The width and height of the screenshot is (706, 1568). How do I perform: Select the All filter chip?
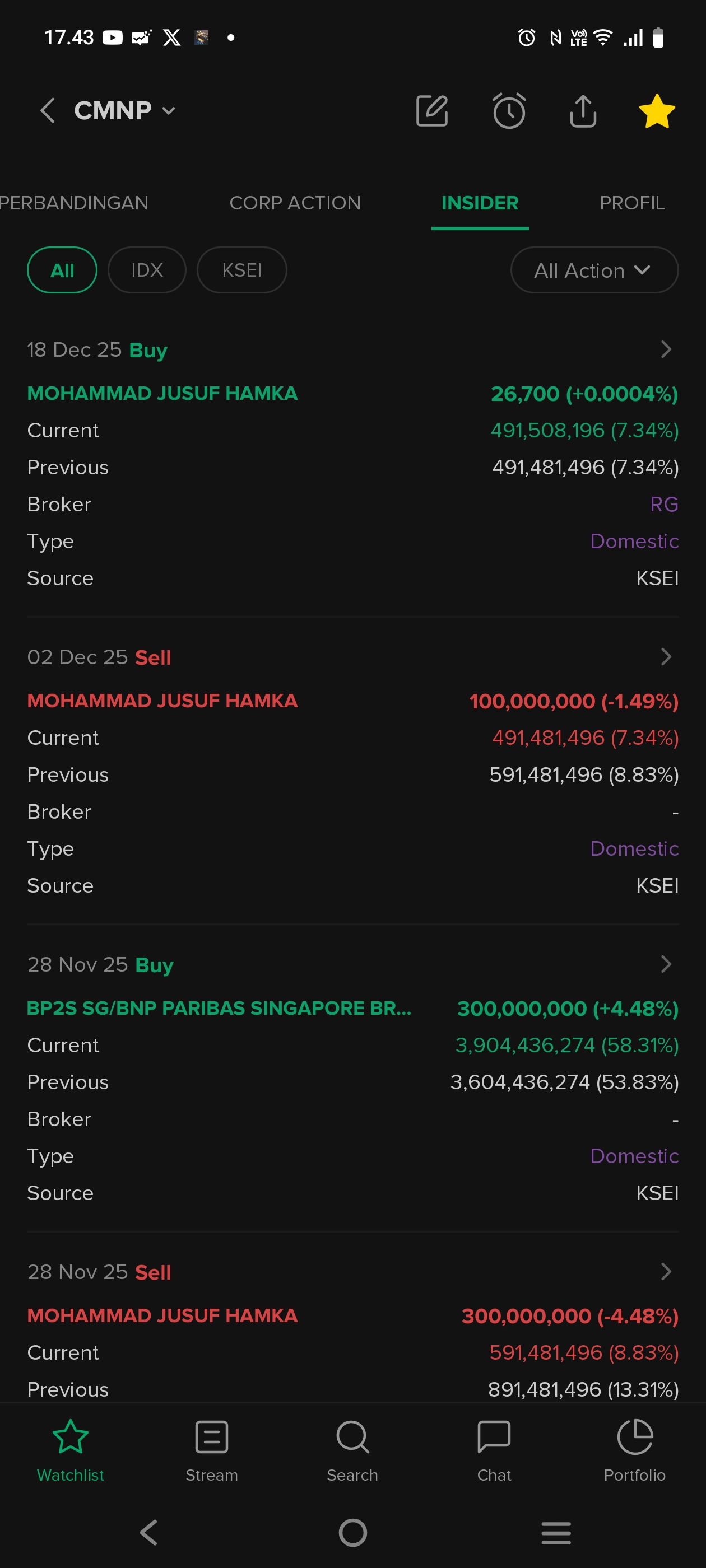coord(62,270)
